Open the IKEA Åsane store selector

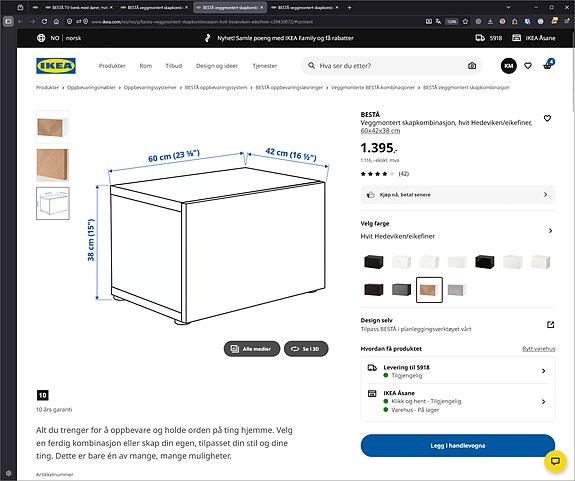point(534,38)
